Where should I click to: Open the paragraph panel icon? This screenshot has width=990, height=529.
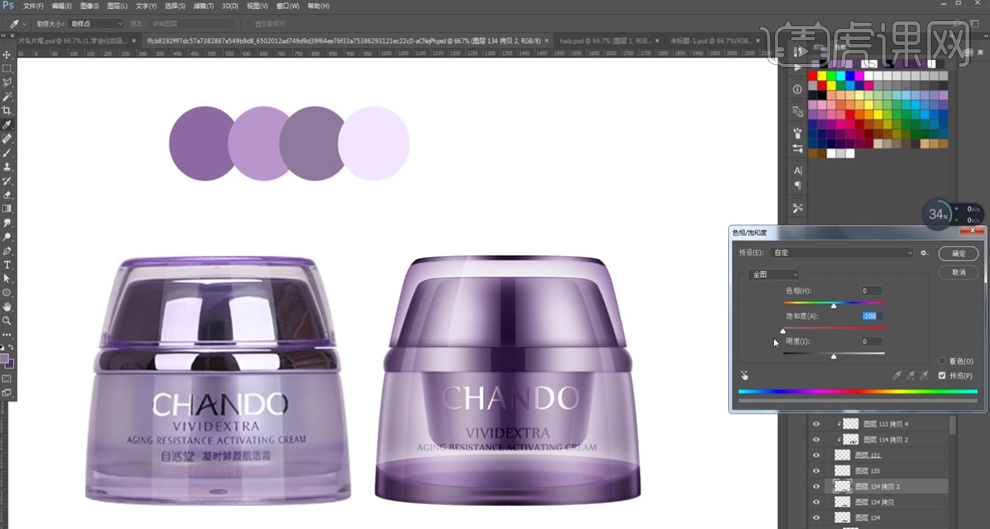click(x=797, y=185)
